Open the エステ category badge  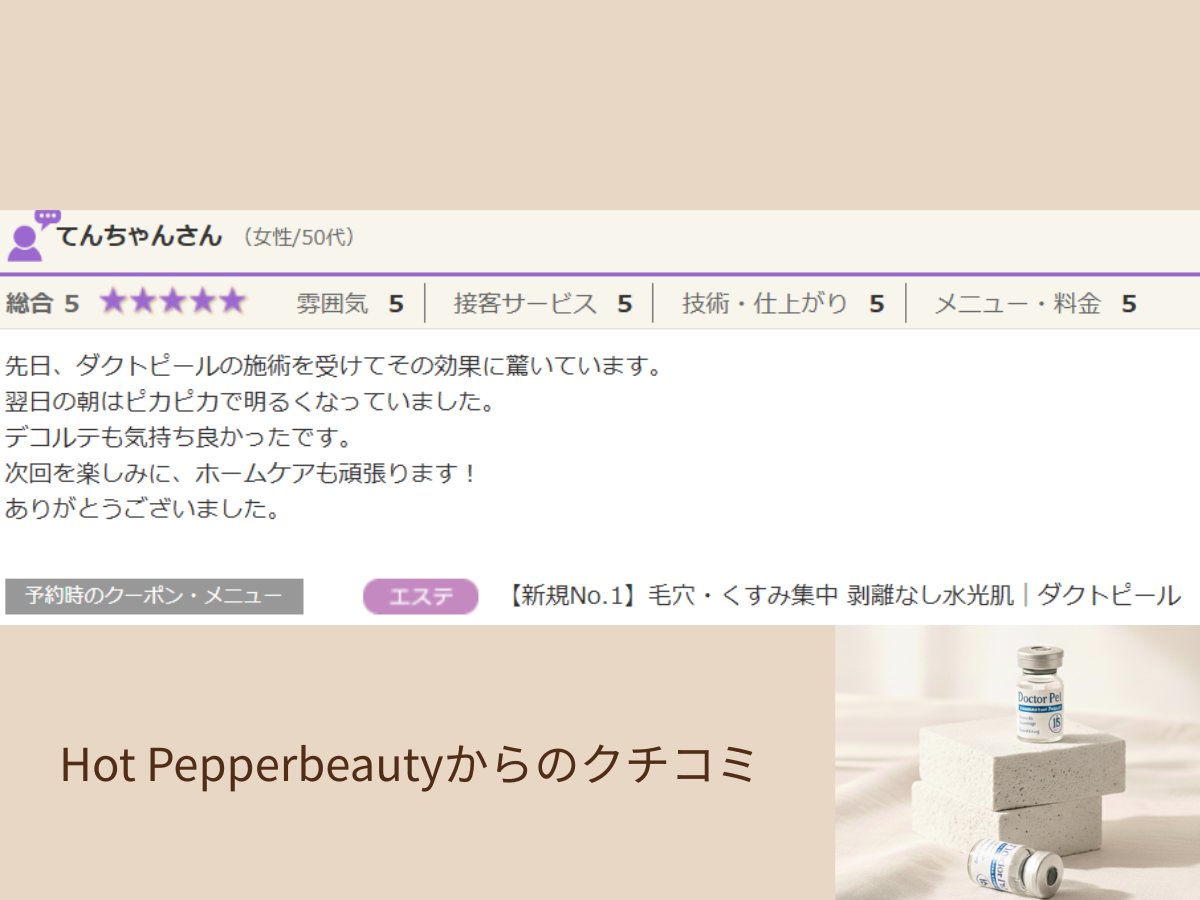(x=421, y=596)
